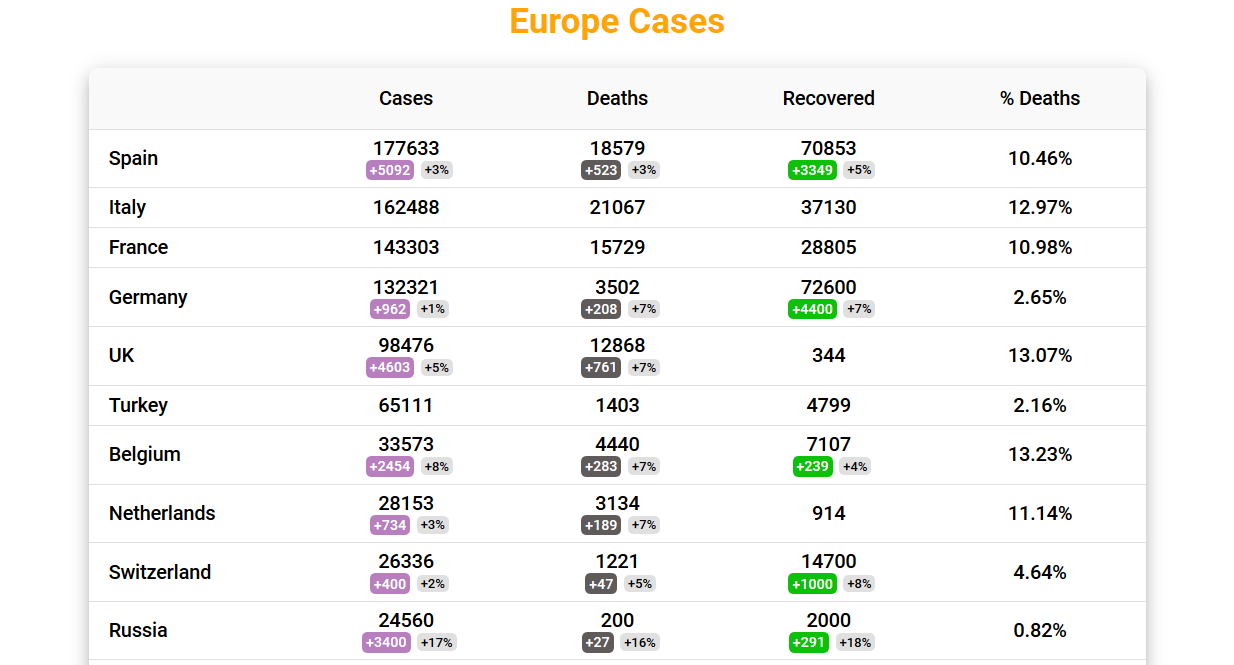The height and width of the screenshot is (665, 1234).
Task: Click Turkey's recovered value 4799
Action: point(829,405)
